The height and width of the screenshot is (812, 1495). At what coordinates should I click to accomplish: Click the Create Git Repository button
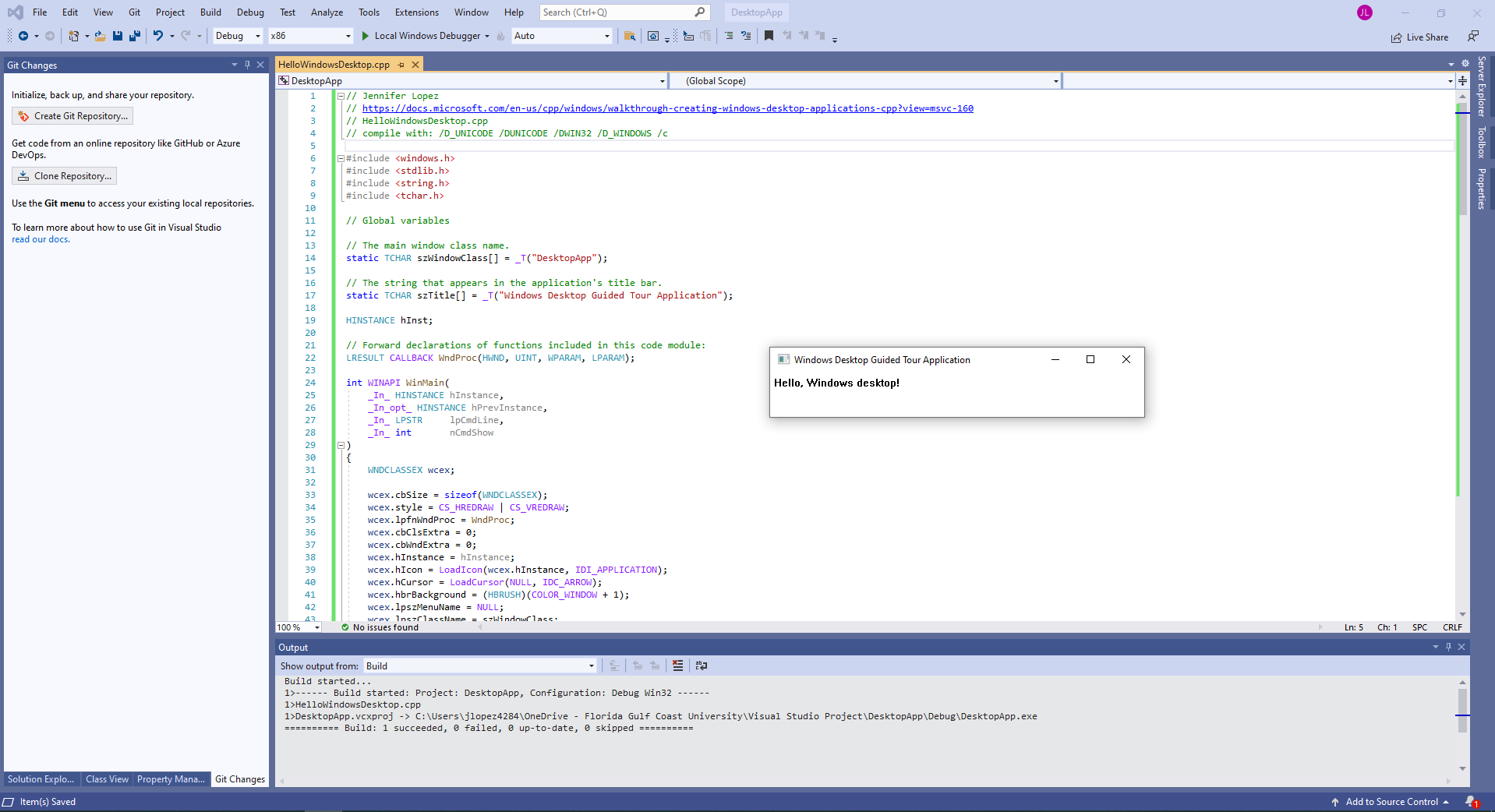click(x=72, y=116)
